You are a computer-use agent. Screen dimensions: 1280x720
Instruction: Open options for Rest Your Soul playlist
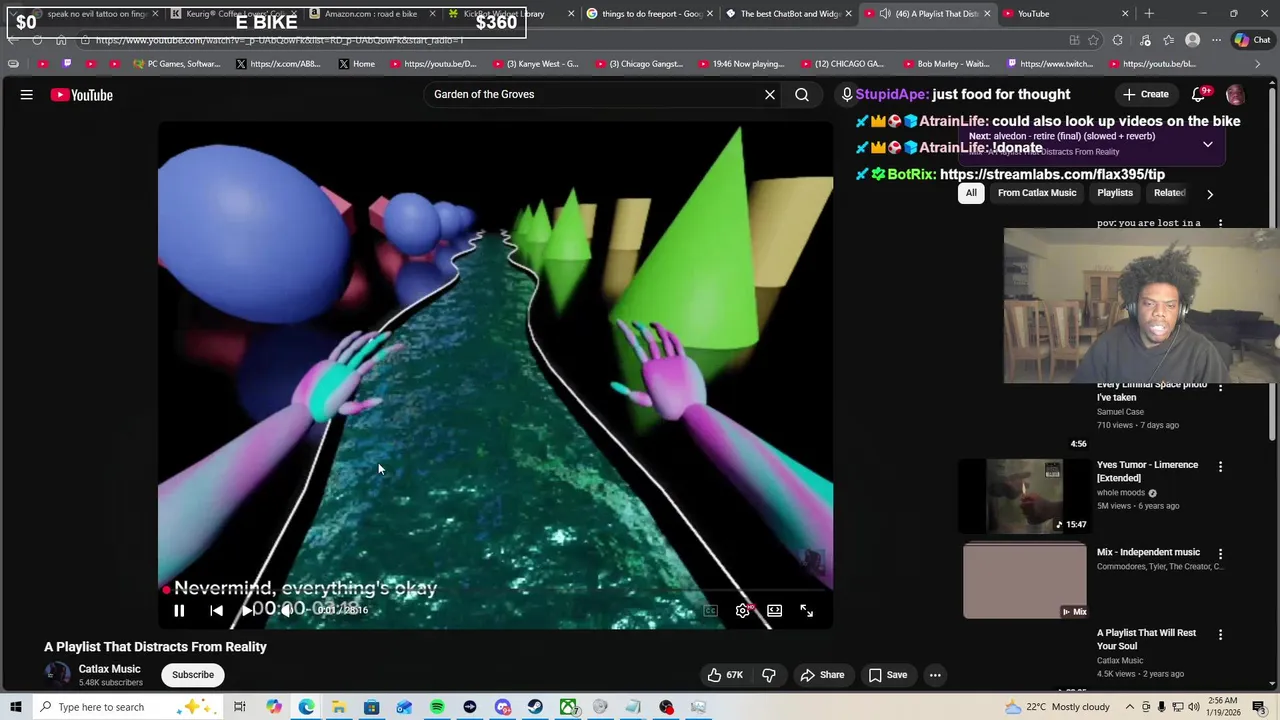pos(1220,634)
